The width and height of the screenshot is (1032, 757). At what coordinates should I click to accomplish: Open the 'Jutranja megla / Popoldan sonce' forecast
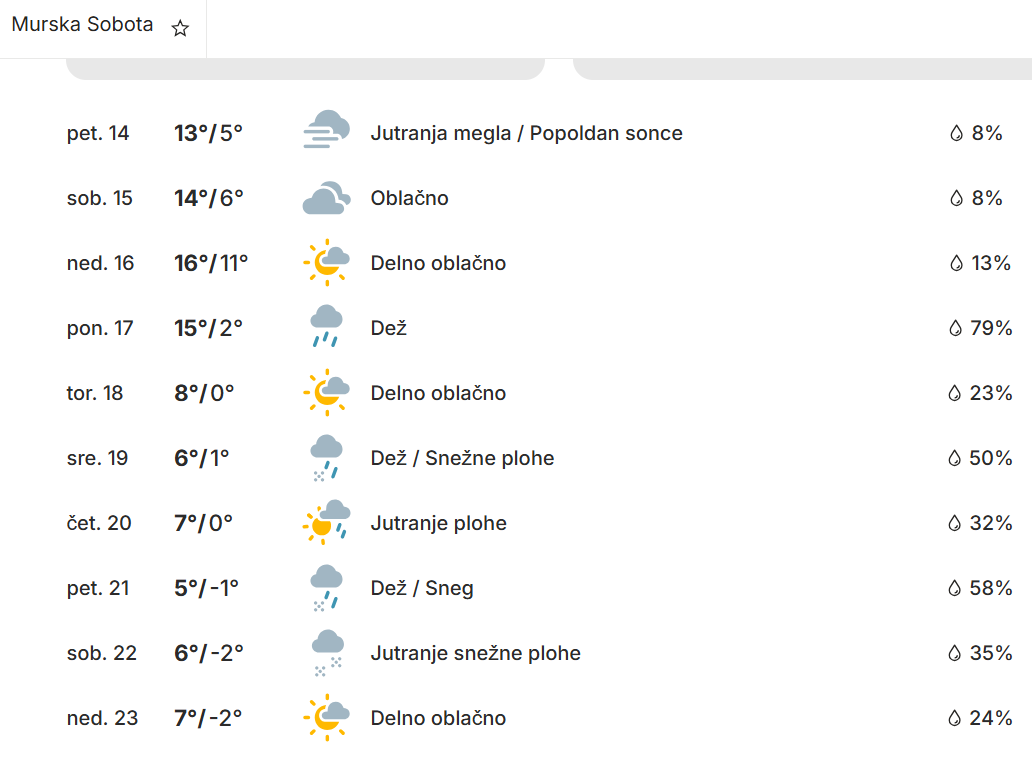(526, 133)
